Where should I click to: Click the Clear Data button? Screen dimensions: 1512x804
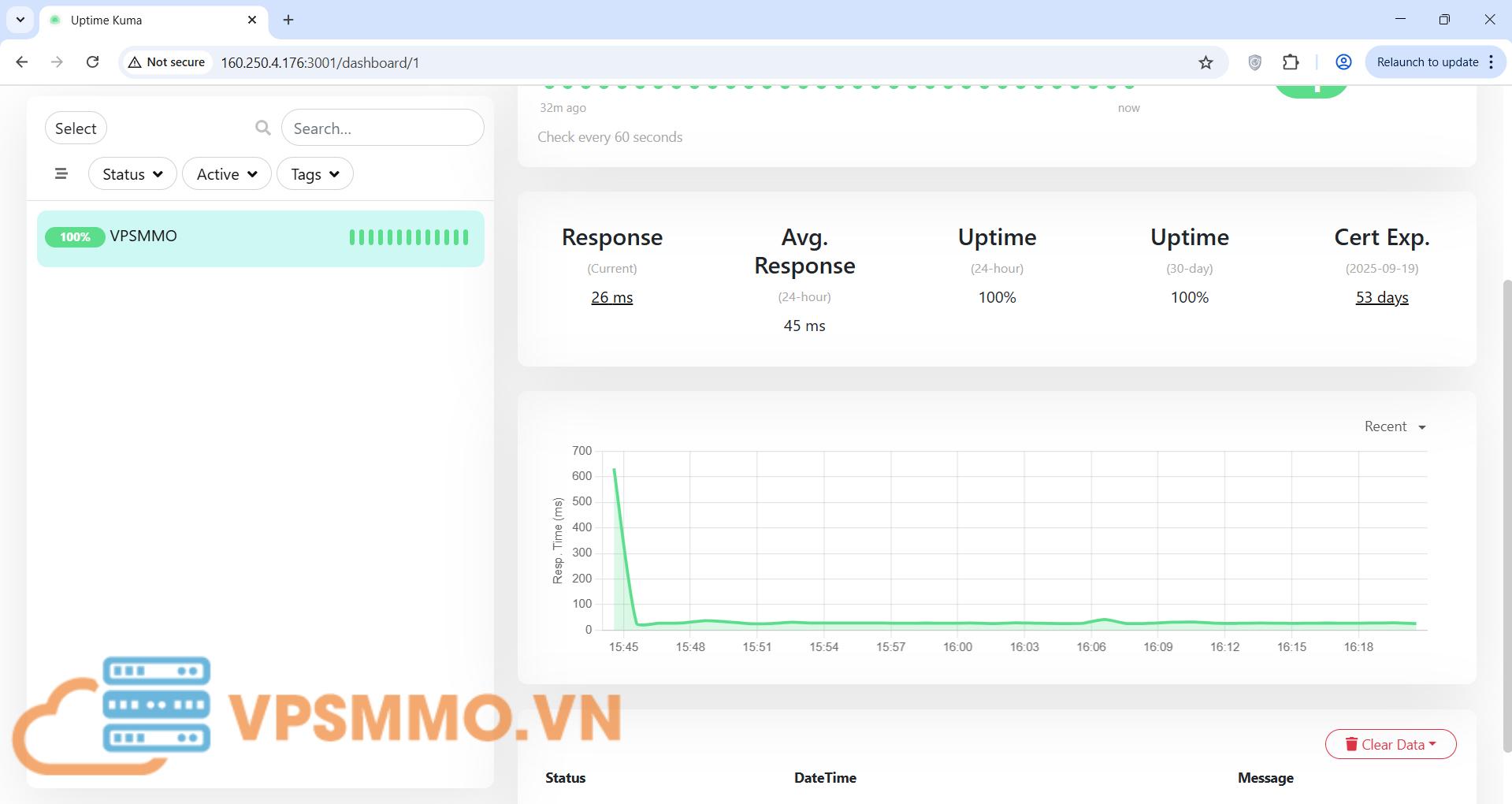click(x=1390, y=744)
